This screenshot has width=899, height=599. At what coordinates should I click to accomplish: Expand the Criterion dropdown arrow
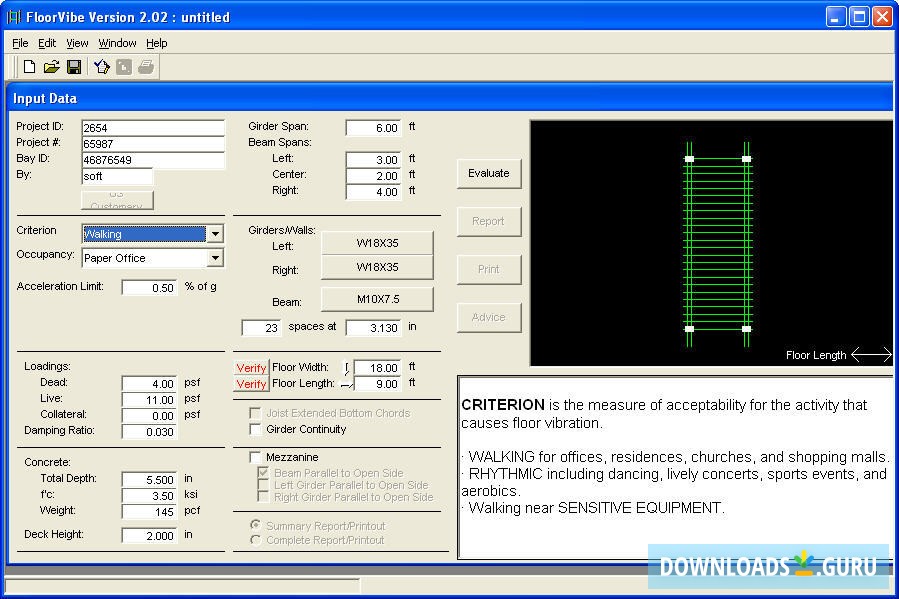[214, 234]
